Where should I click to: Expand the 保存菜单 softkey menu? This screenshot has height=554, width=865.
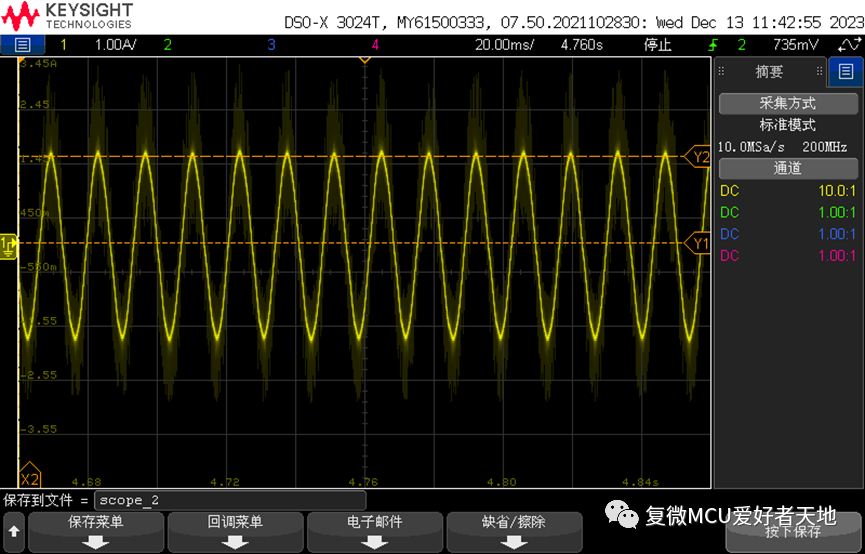click(x=95, y=531)
